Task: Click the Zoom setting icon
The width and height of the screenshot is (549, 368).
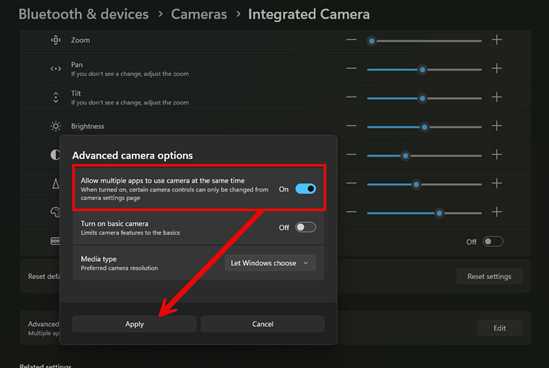Action: tap(56, 40)
